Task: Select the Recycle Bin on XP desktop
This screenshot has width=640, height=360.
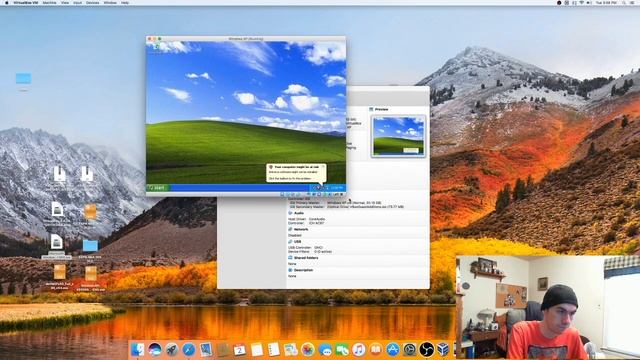Action: [x=157, y=48]
